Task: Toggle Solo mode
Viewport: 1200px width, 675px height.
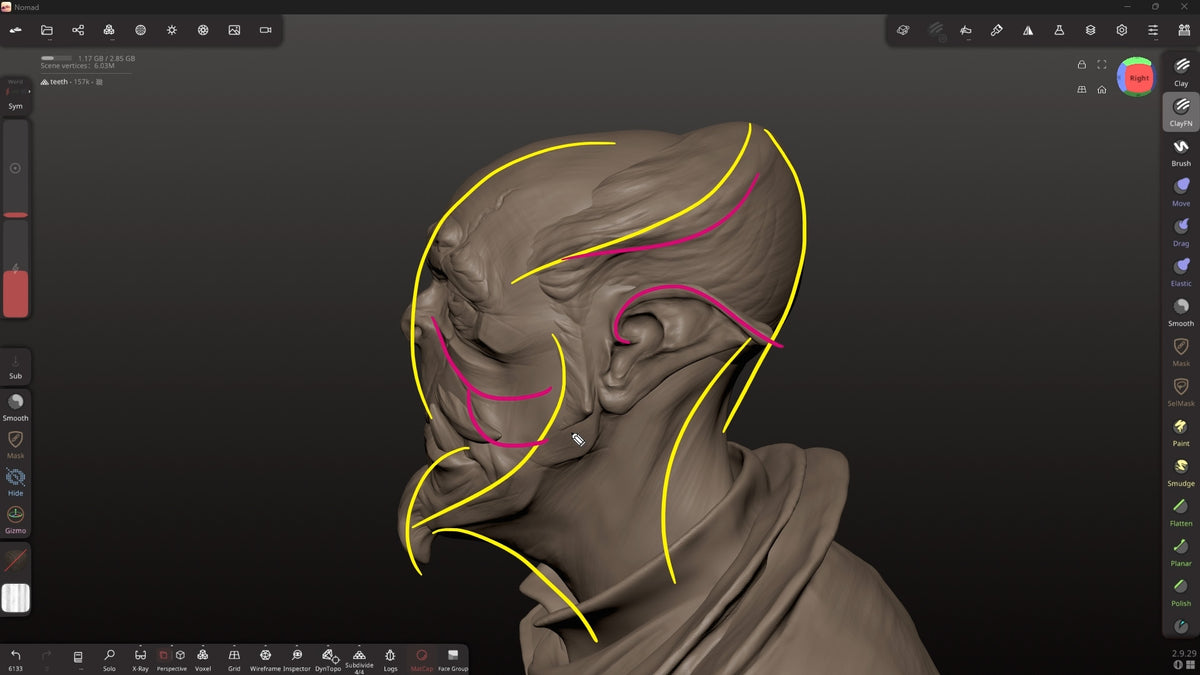Action: (109, 659)
